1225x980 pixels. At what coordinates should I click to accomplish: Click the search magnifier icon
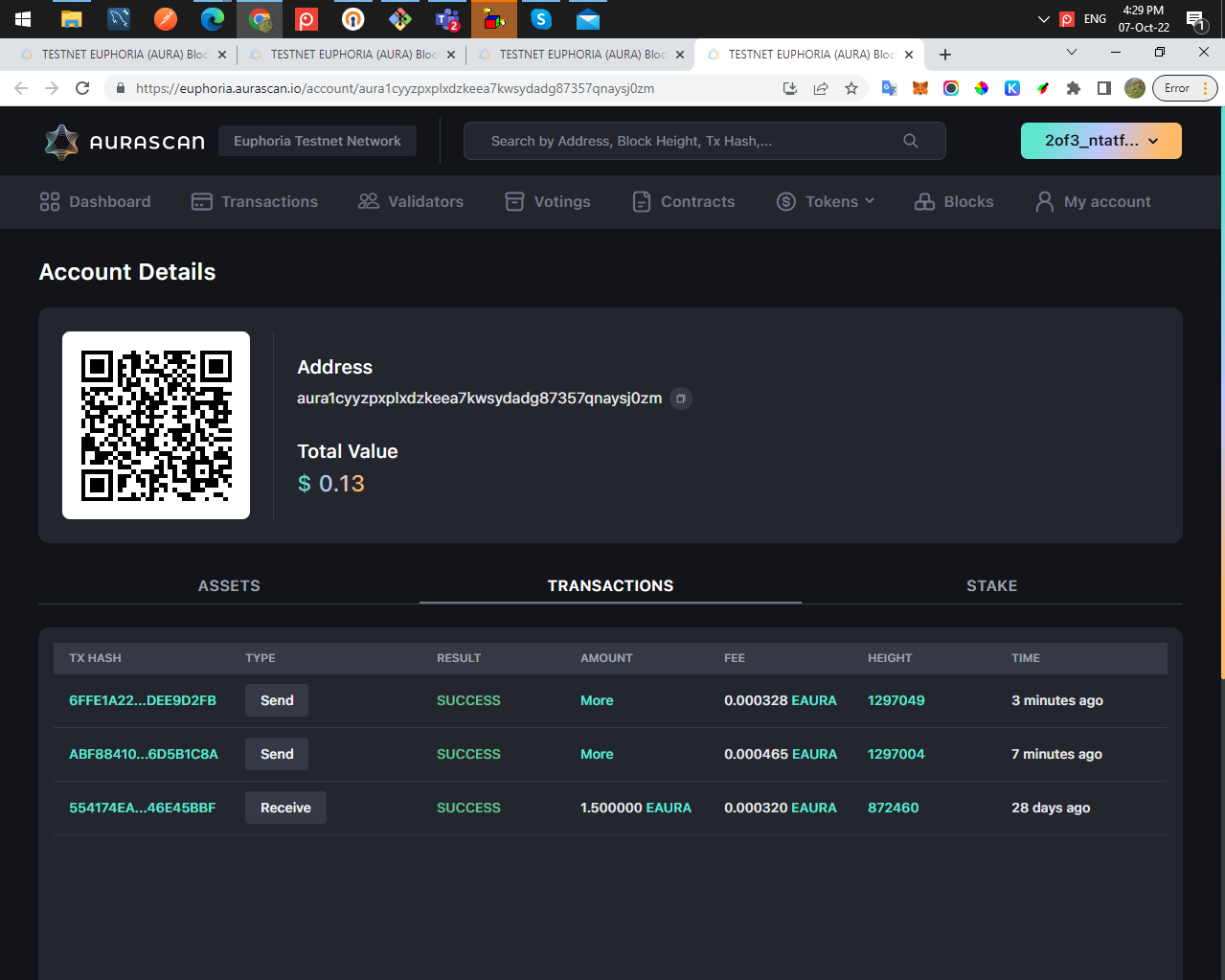909,140
